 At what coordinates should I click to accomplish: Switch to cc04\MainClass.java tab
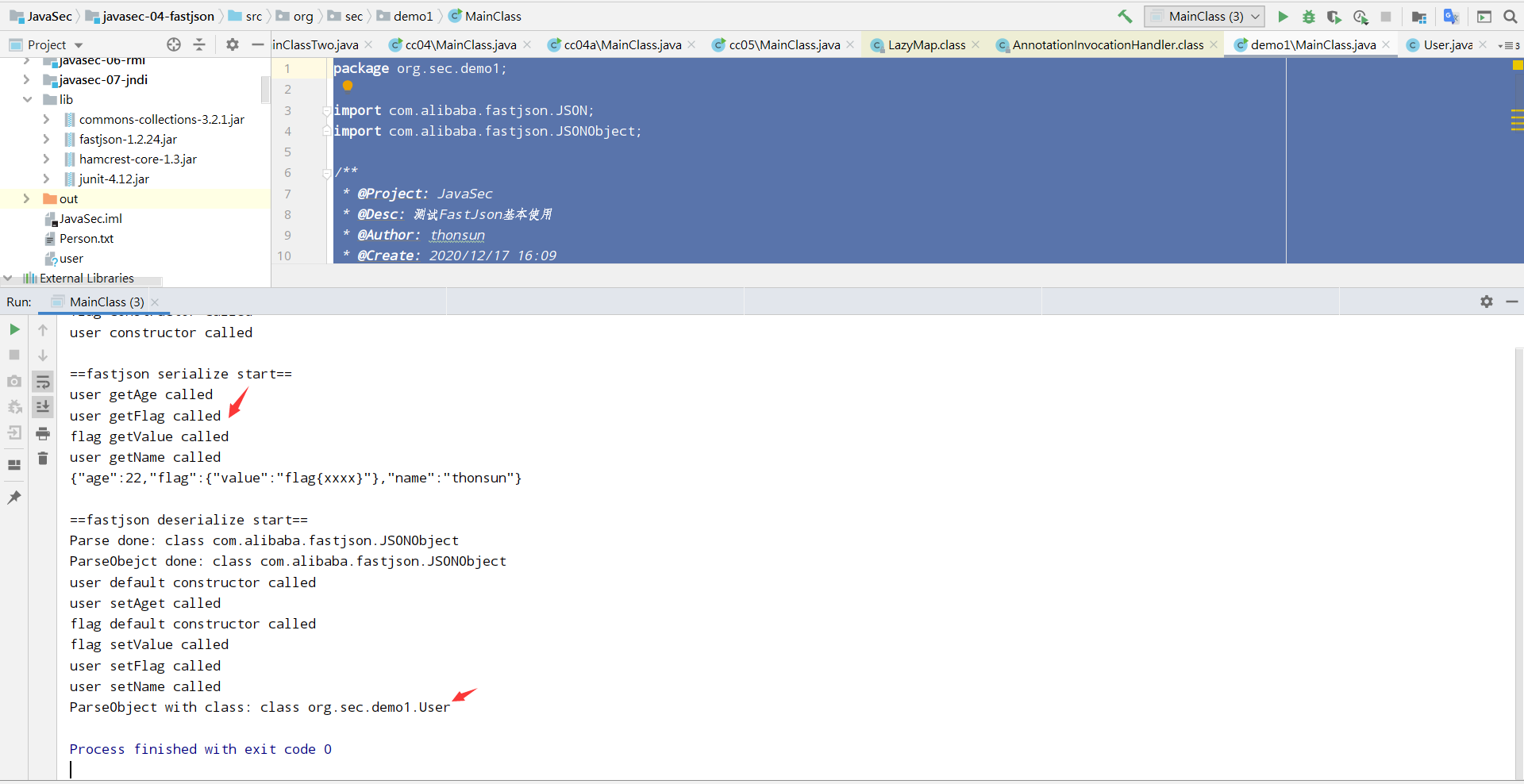click(x=460, y=44)
